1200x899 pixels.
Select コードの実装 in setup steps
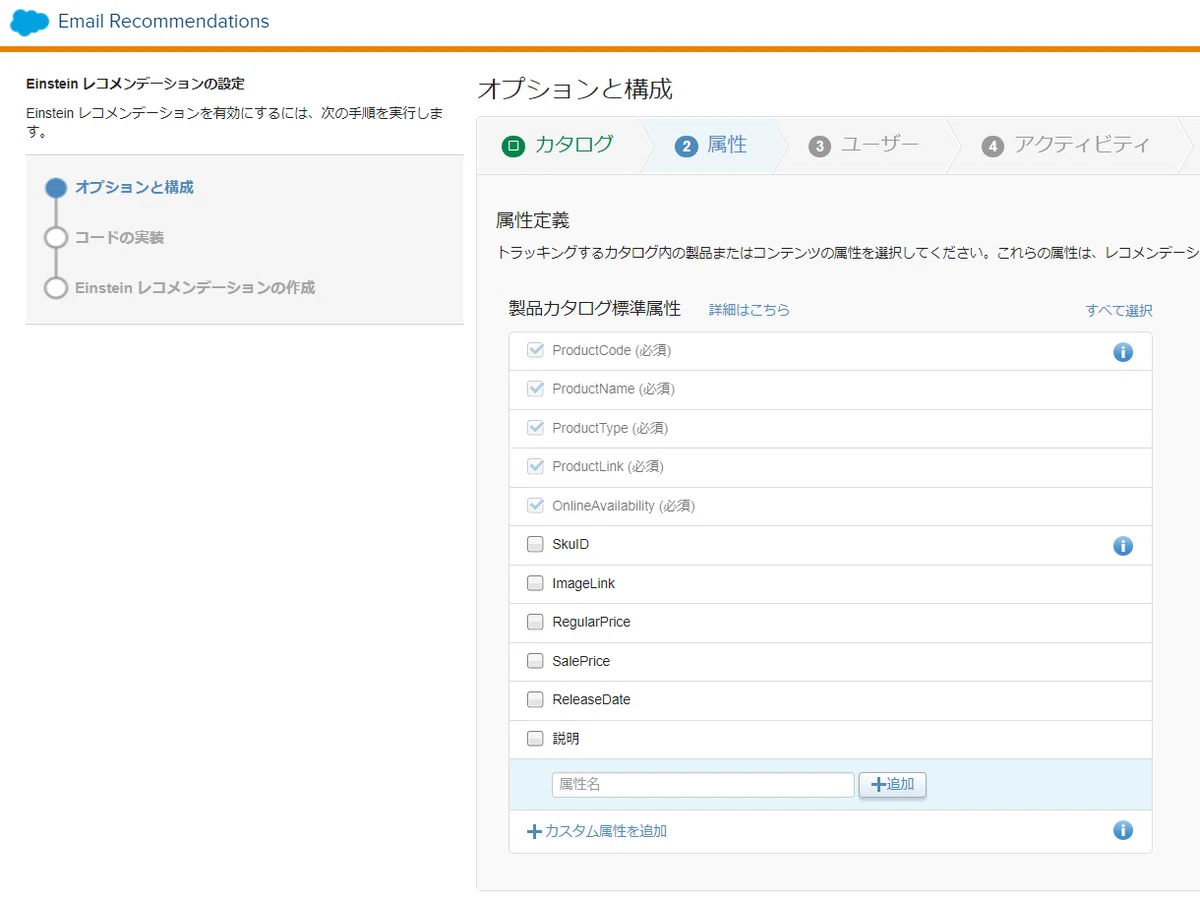(x=119, y=237)
